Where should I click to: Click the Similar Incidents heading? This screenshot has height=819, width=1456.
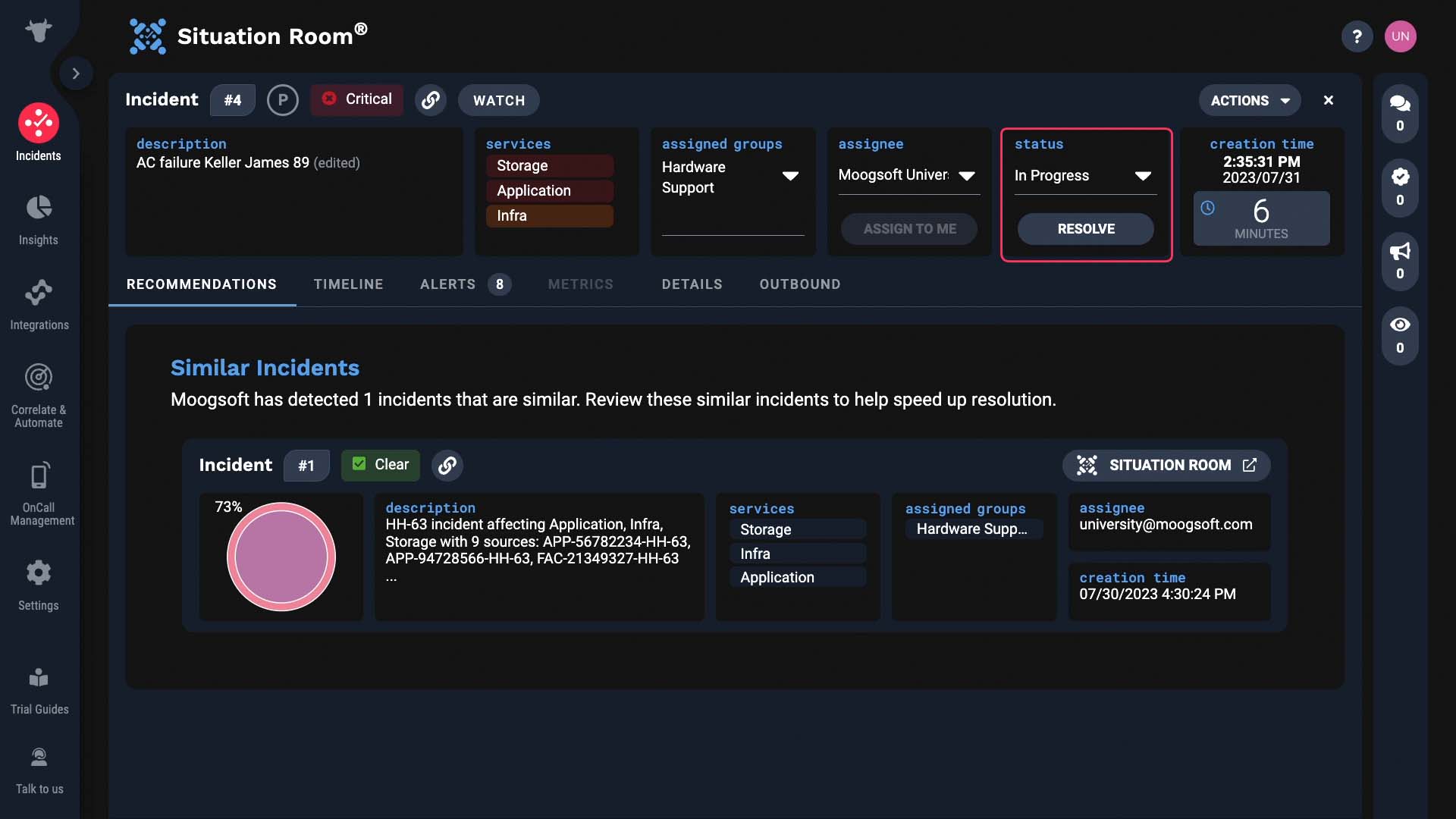(x=265, y=368)
